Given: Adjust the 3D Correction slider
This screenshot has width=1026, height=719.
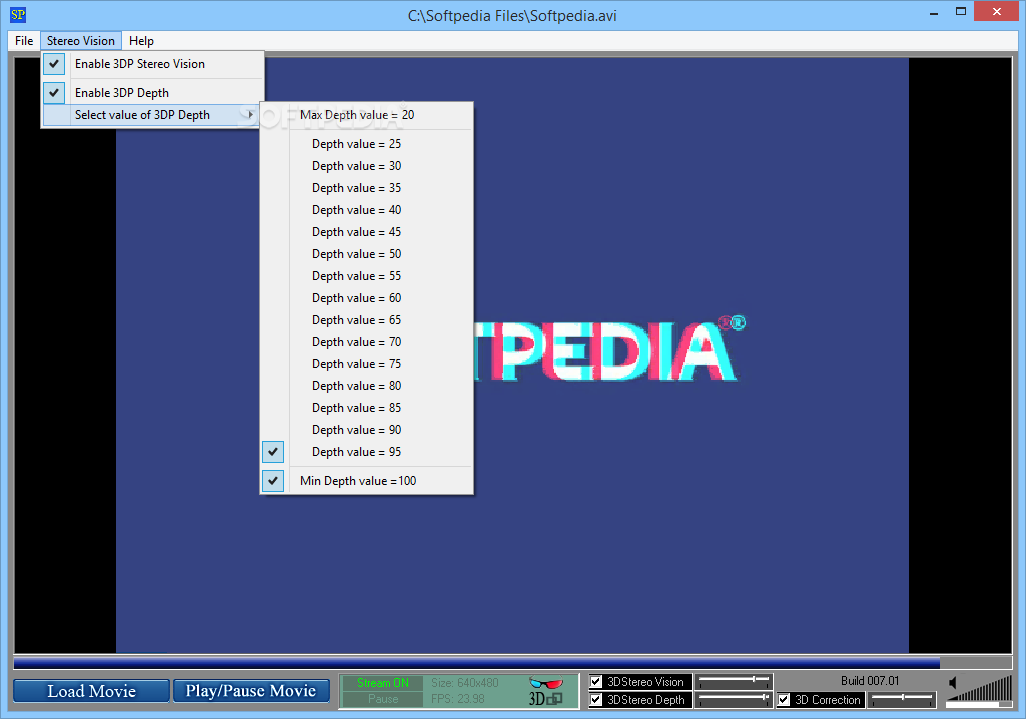Looking at the screenshot, I should tap(902, 699).
